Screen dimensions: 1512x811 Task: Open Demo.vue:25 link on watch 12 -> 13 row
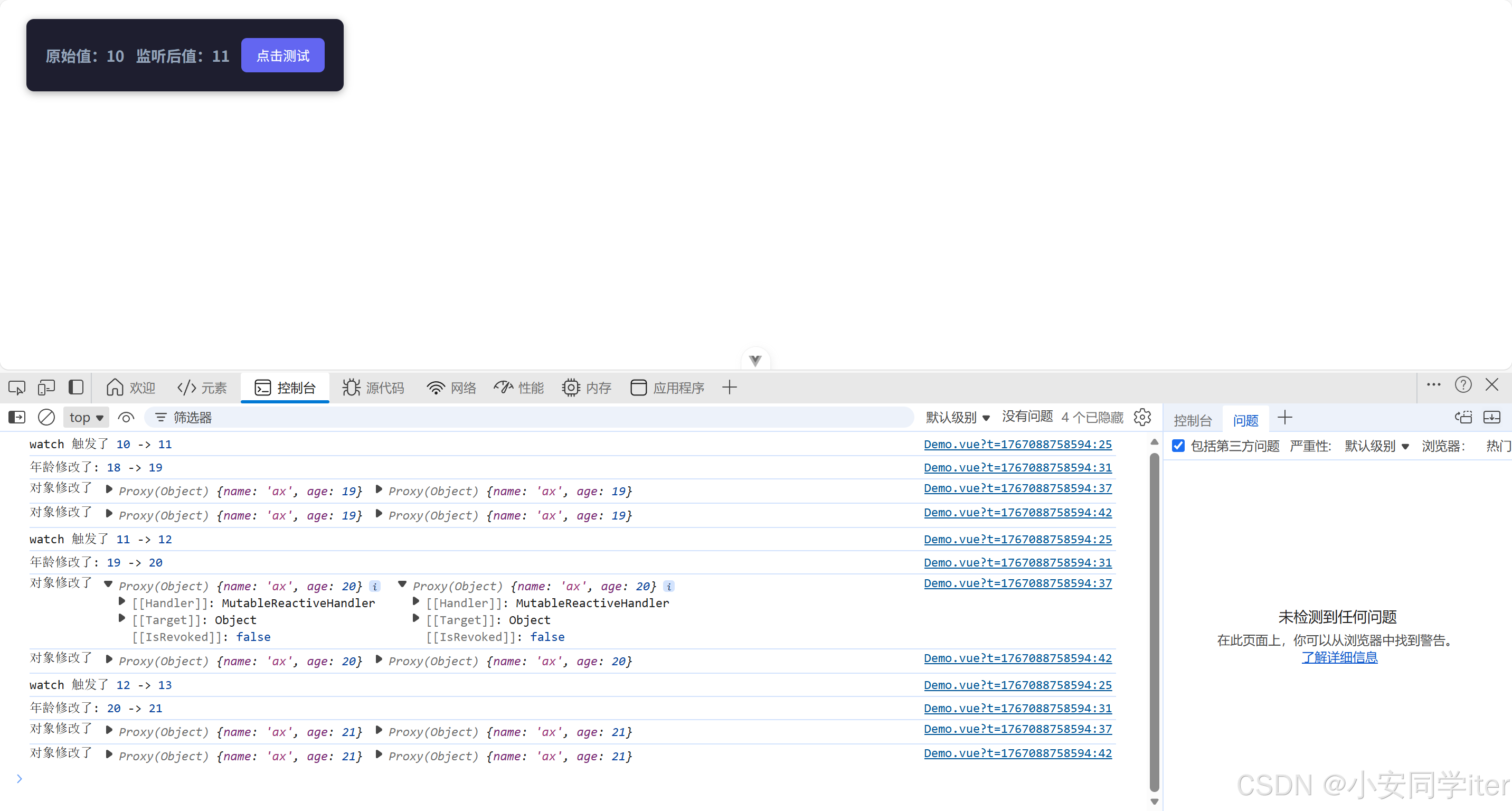coord(1018,685)
